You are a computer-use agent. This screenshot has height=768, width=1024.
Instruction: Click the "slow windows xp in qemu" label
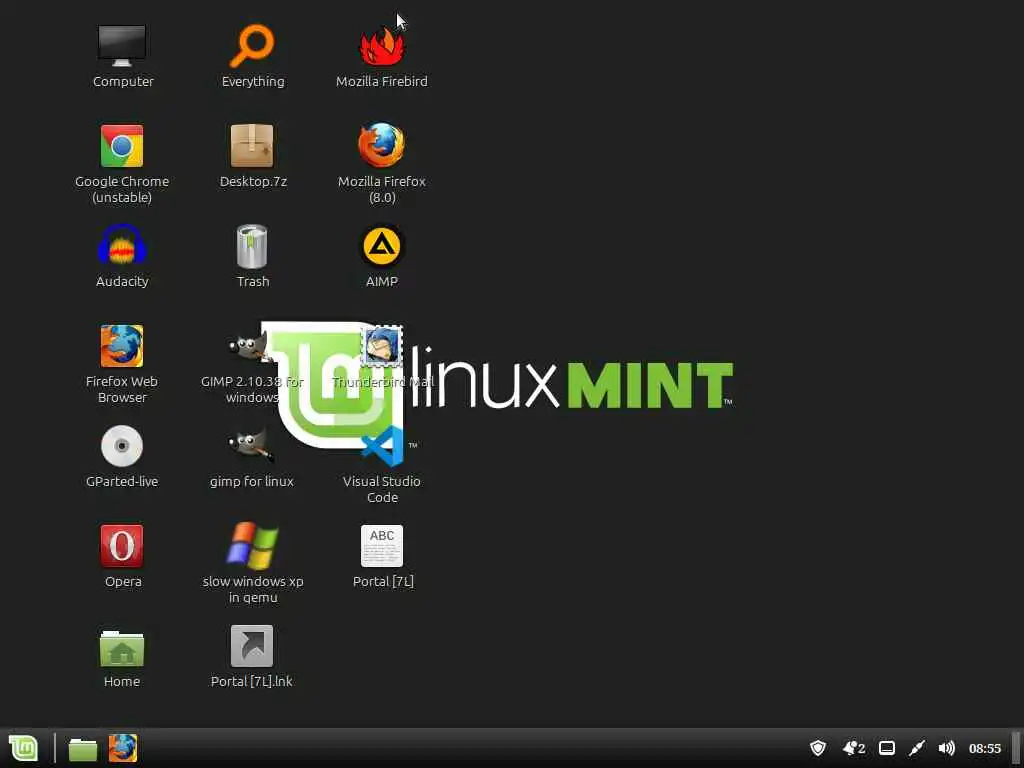[253, 589]
